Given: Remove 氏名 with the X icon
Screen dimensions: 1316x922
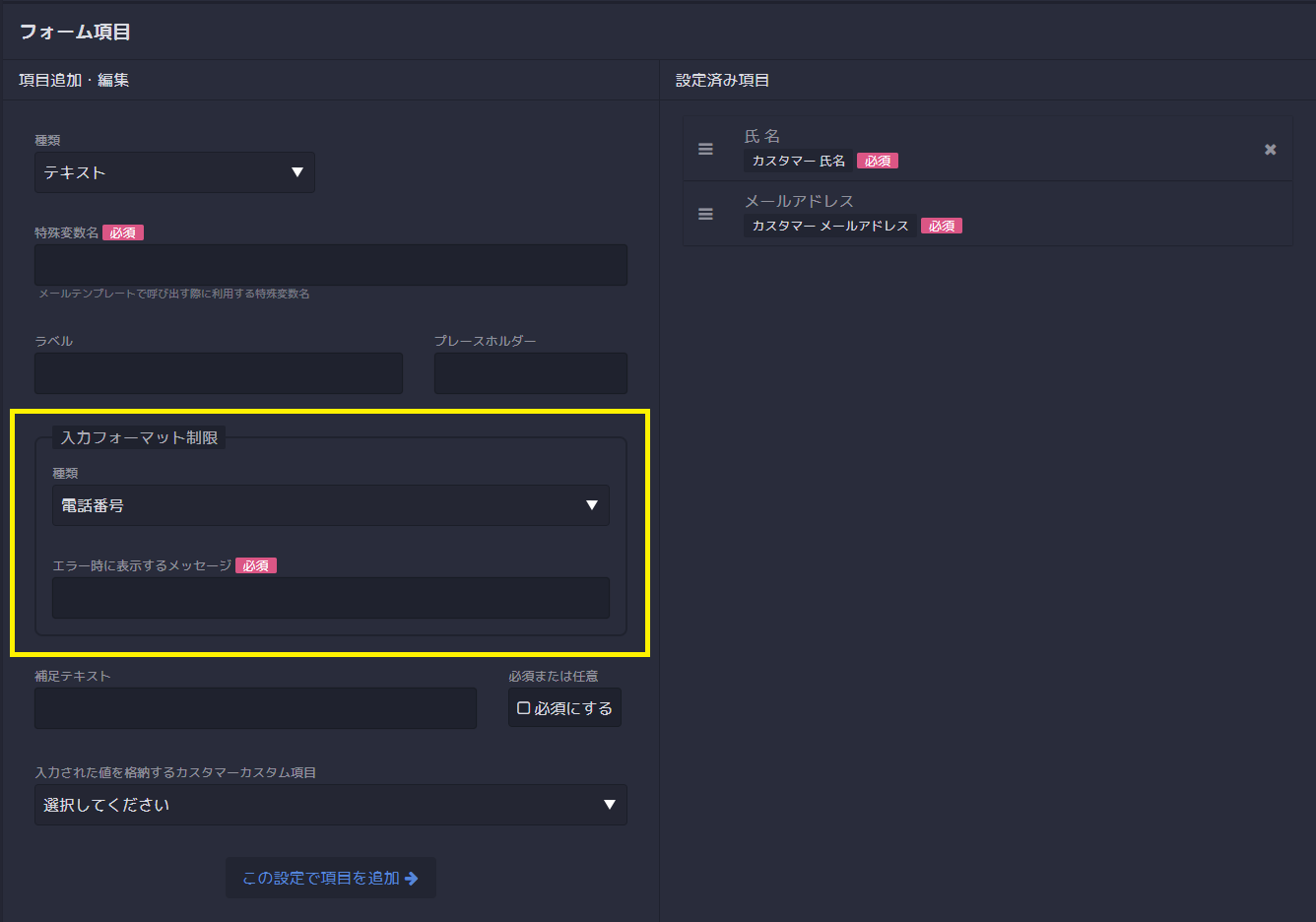Looking at the screenshot, I should (x=1270, y=149).
